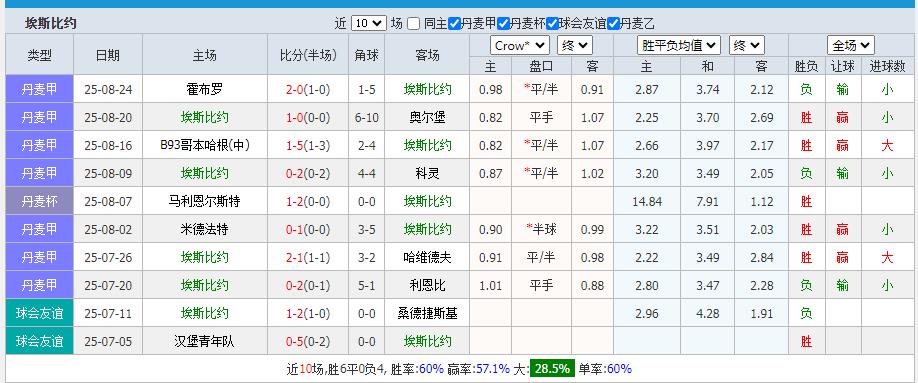Open the Crow* bookmaker dropdown
The height and width of the screenshot is (383, 918).
[520, 45]
